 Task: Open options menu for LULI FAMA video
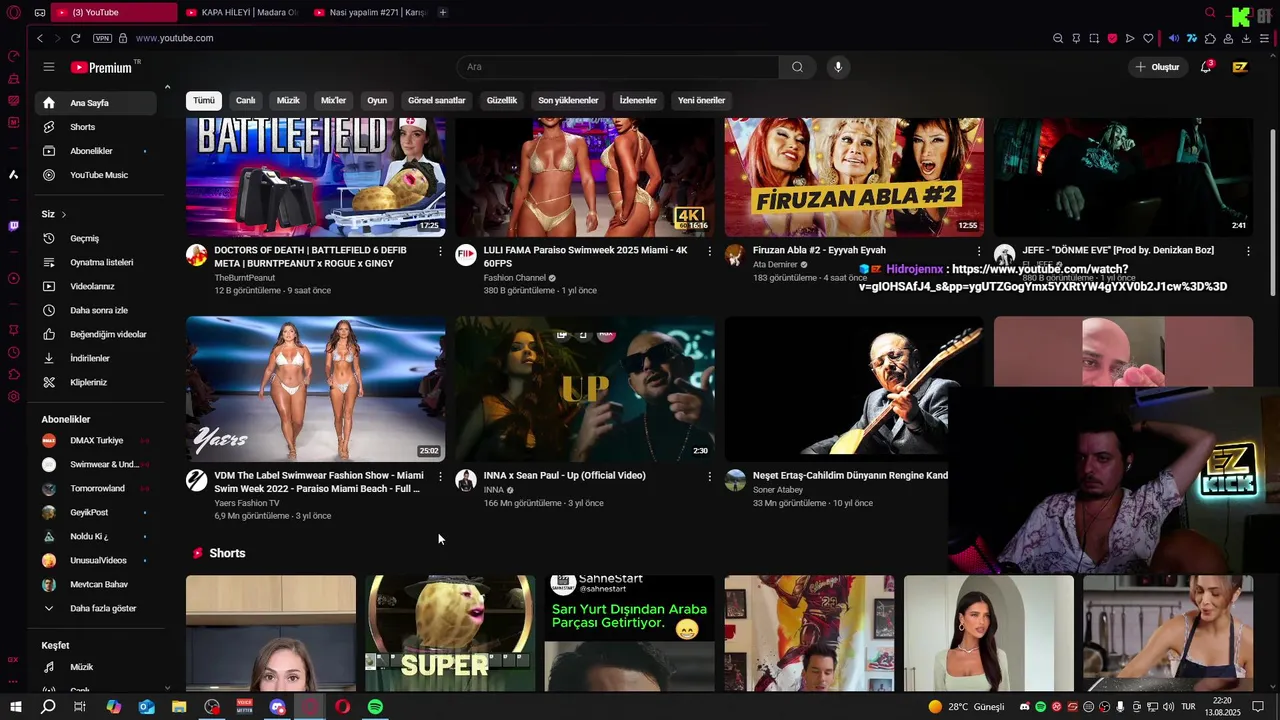coord(710,251)
